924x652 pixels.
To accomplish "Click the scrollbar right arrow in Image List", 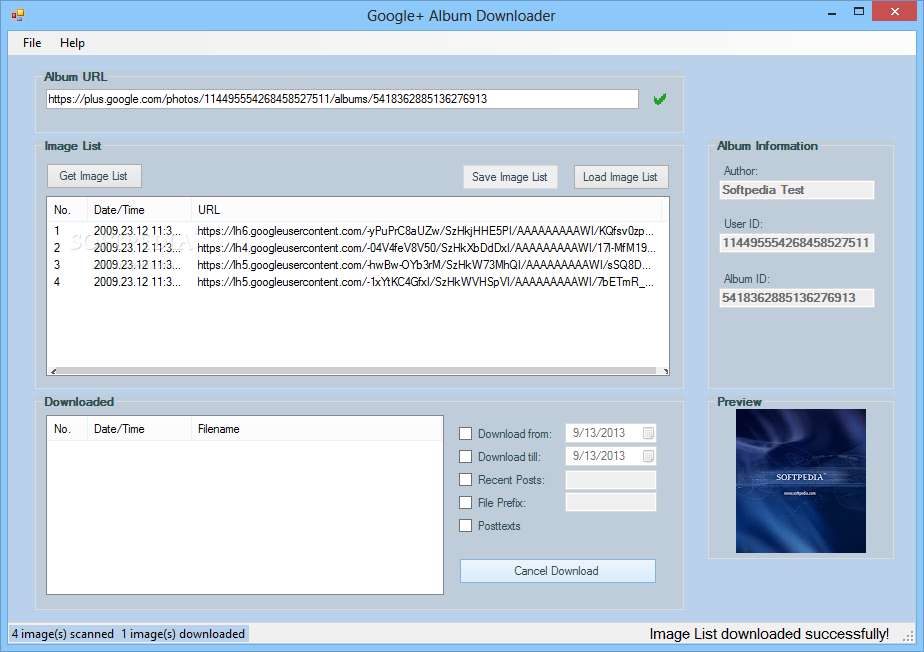I will click(x=665, y=371).
